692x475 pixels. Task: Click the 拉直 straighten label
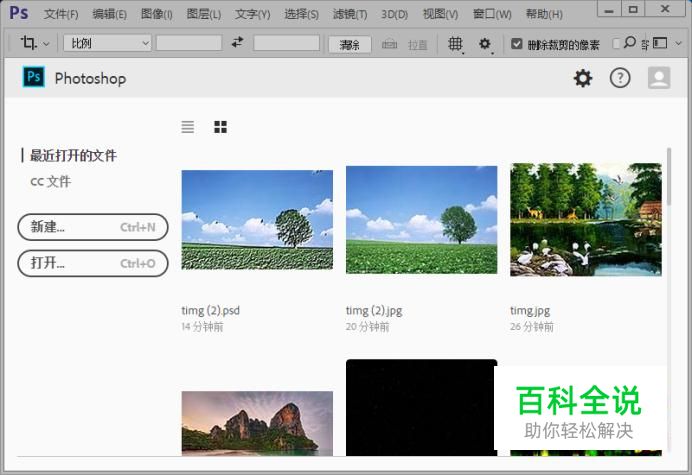pyautogui.click(x=417, y=45)
